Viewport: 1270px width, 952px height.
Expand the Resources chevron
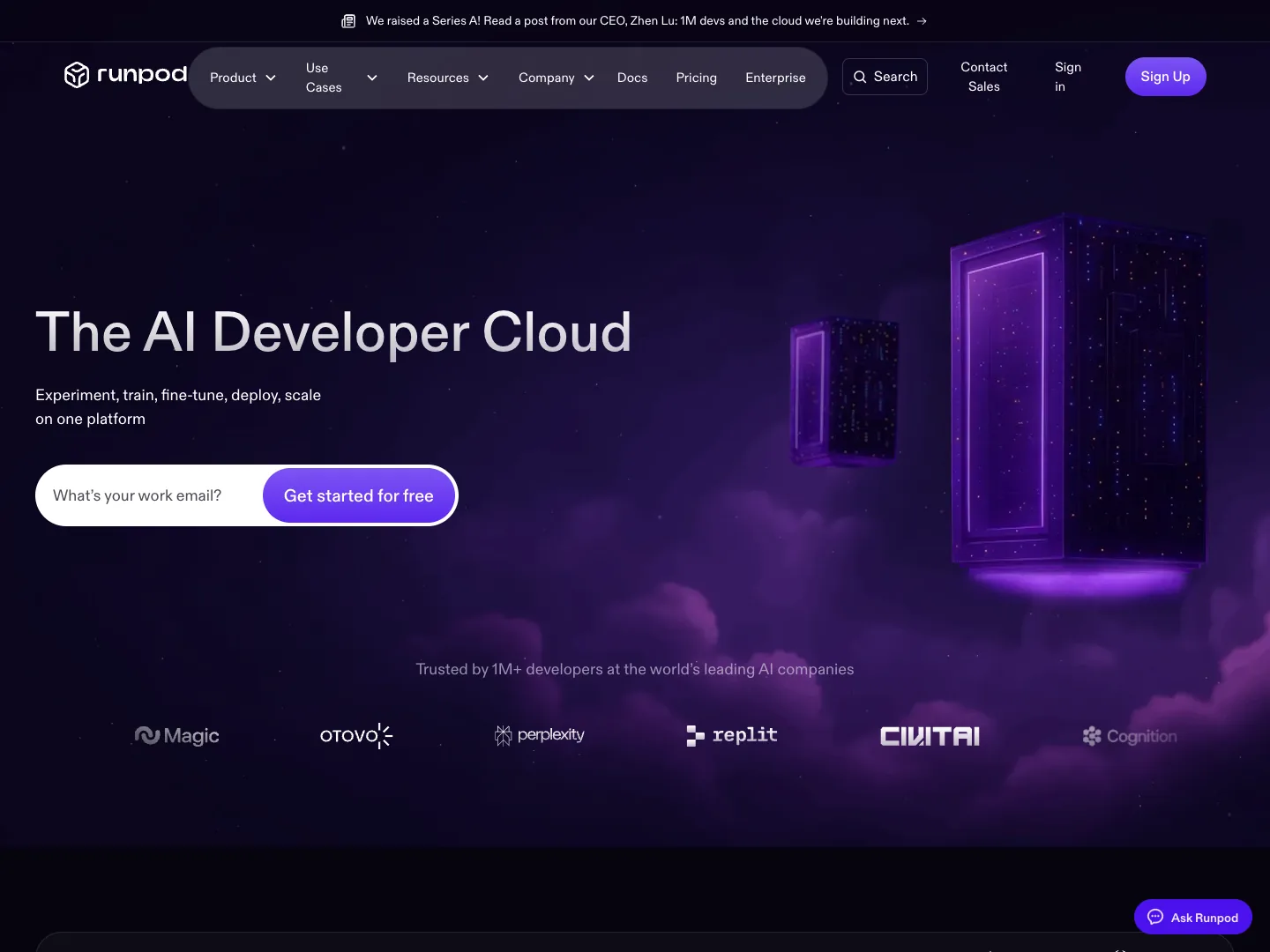tap(483, 78)
